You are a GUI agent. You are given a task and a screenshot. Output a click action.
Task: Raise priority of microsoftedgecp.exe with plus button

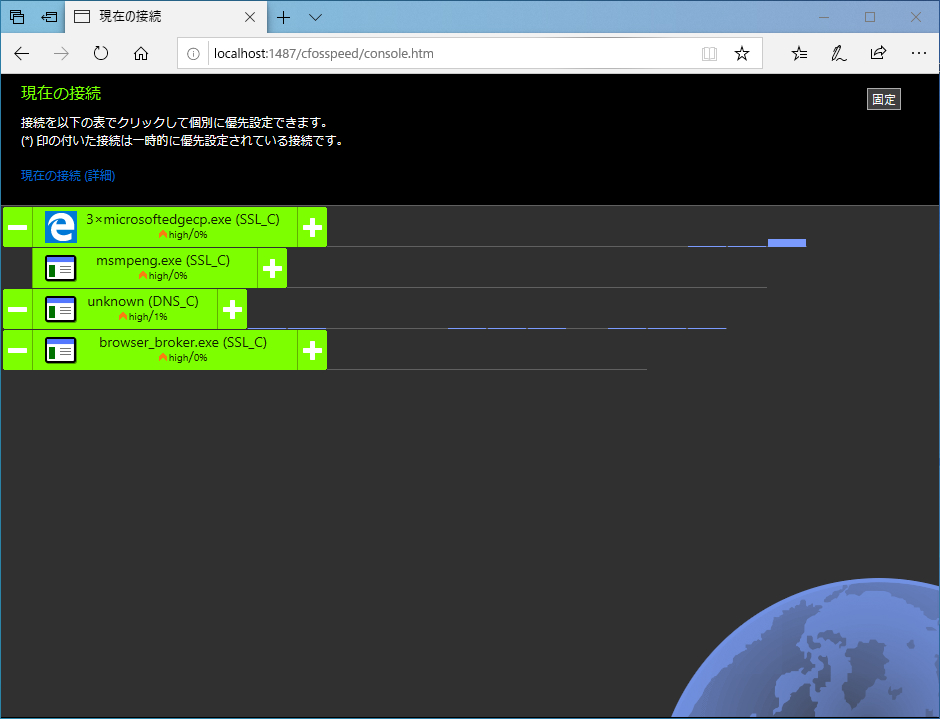tap(312, 227)
